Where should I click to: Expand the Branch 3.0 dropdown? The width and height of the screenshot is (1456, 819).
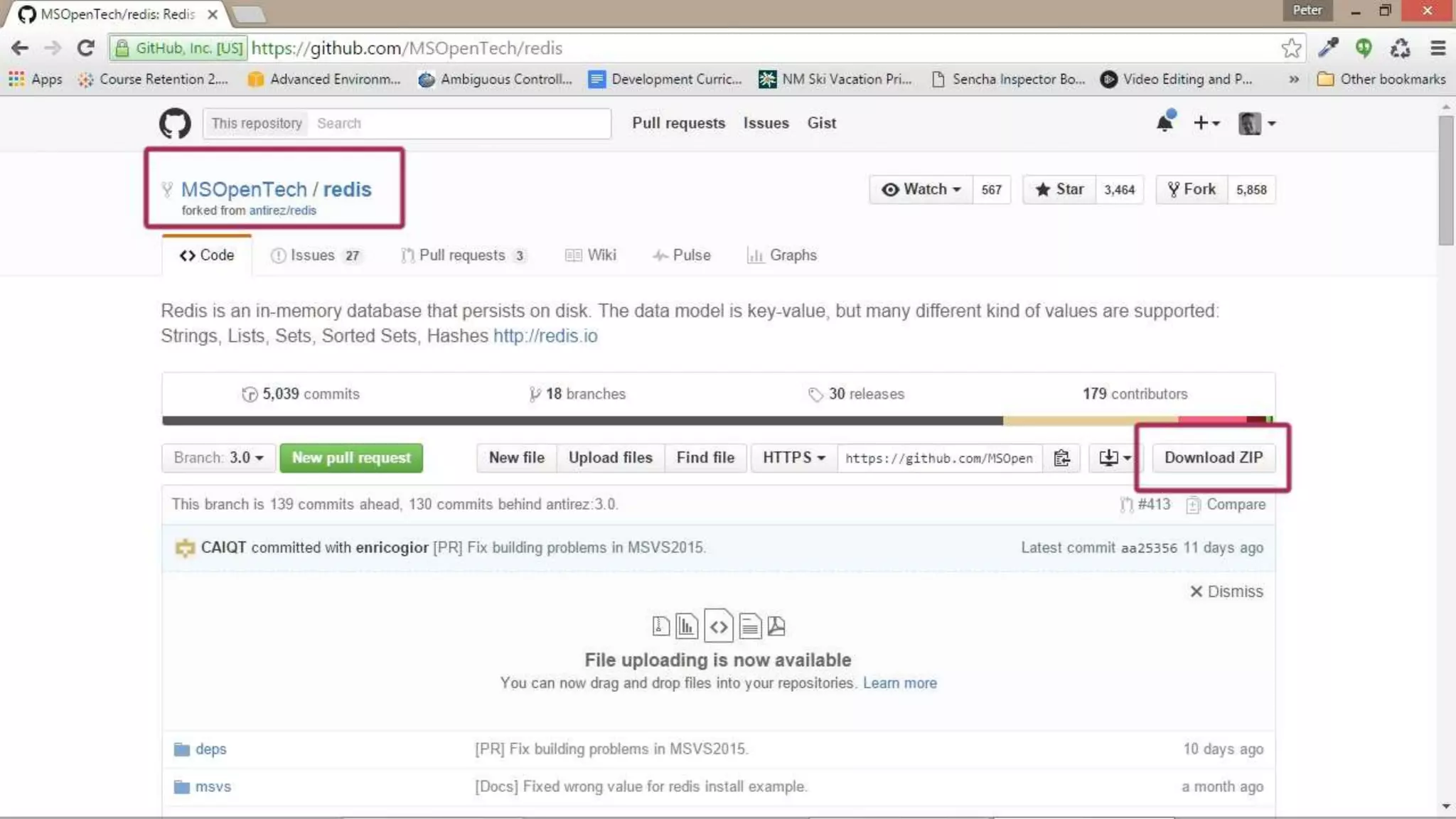(218, 458)
